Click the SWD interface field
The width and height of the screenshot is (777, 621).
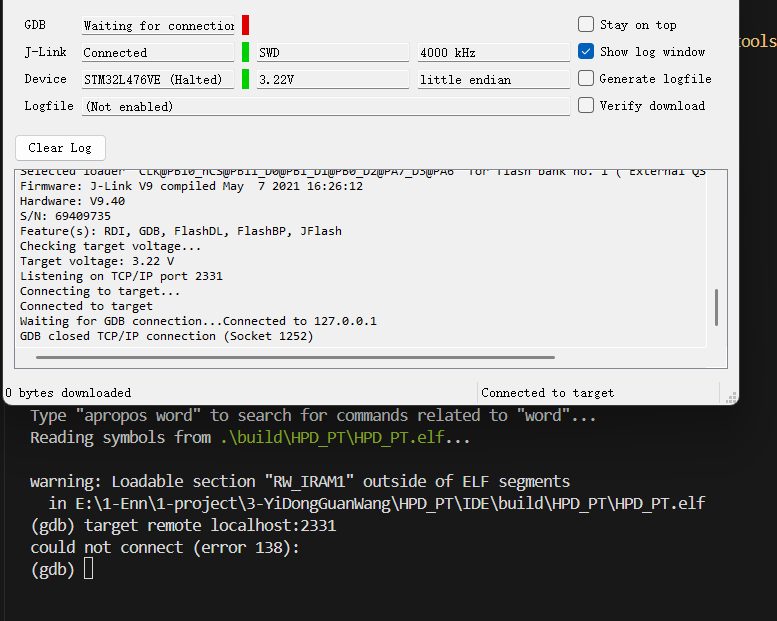click(x=332, y=53)
